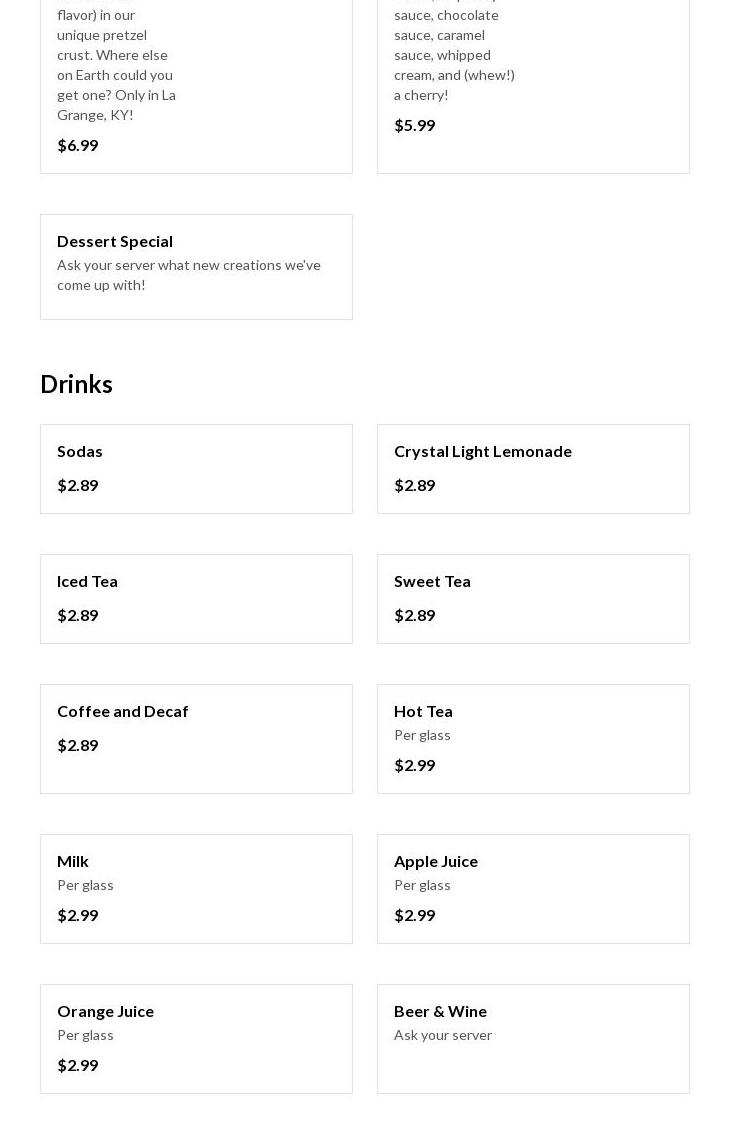This screenshot has height=1140, width=730.
Task: Click the Dessert Special item title
Action: pyautogui.click(x=115, y=241)
